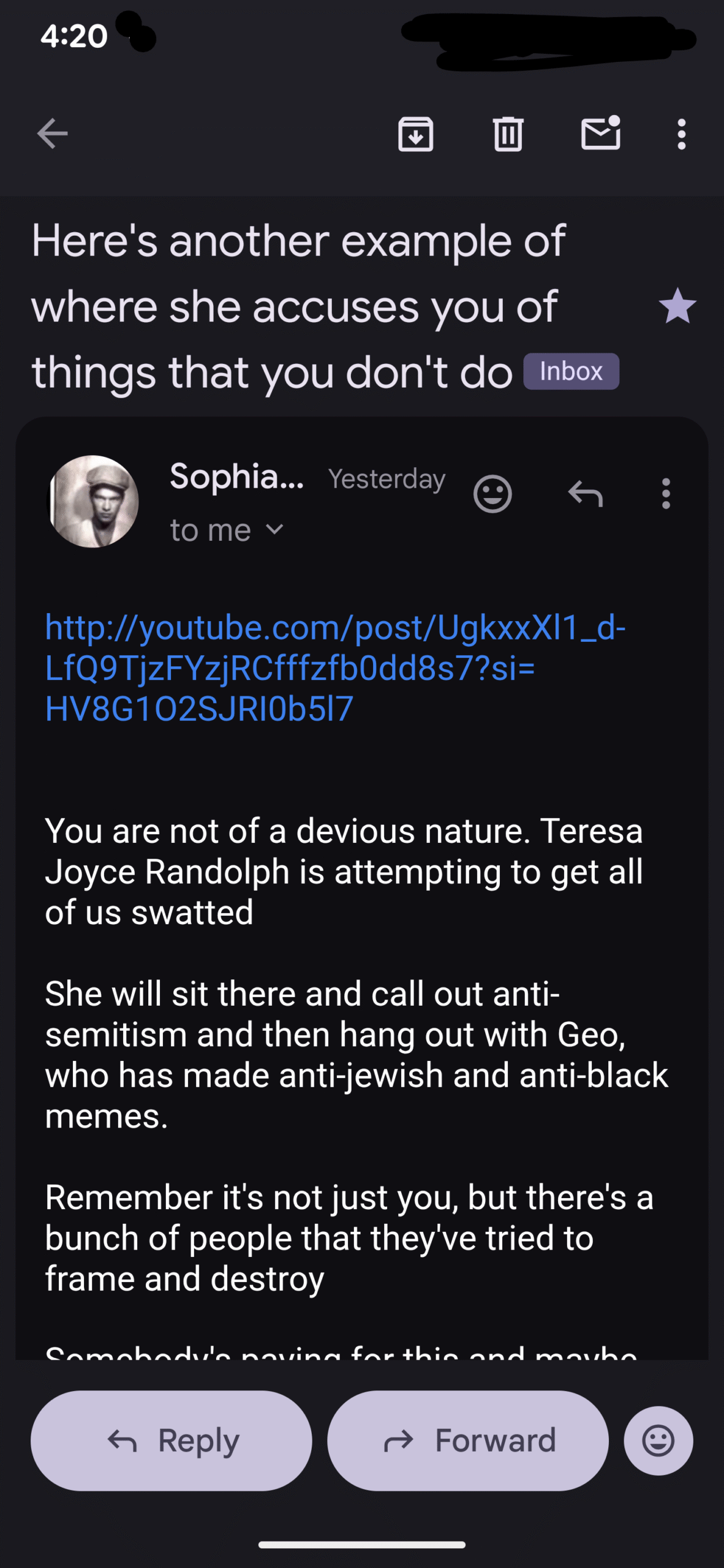Mark the email as unread
This screenshot has width=724, height=1568.
(x=600, y=134)
